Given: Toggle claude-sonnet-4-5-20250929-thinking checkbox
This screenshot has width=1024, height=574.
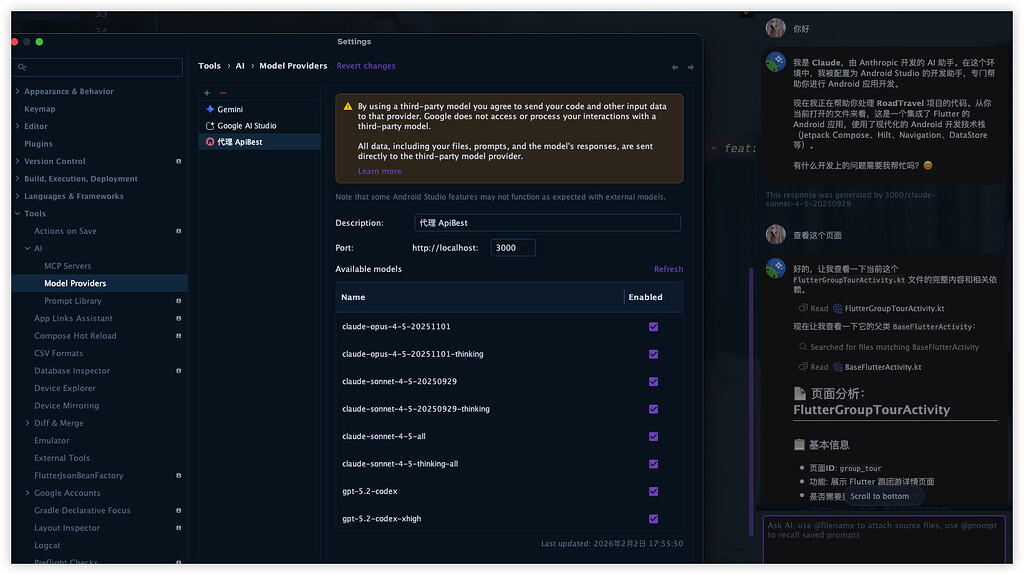Looking at the screenshot, I should tap(653, 409).
